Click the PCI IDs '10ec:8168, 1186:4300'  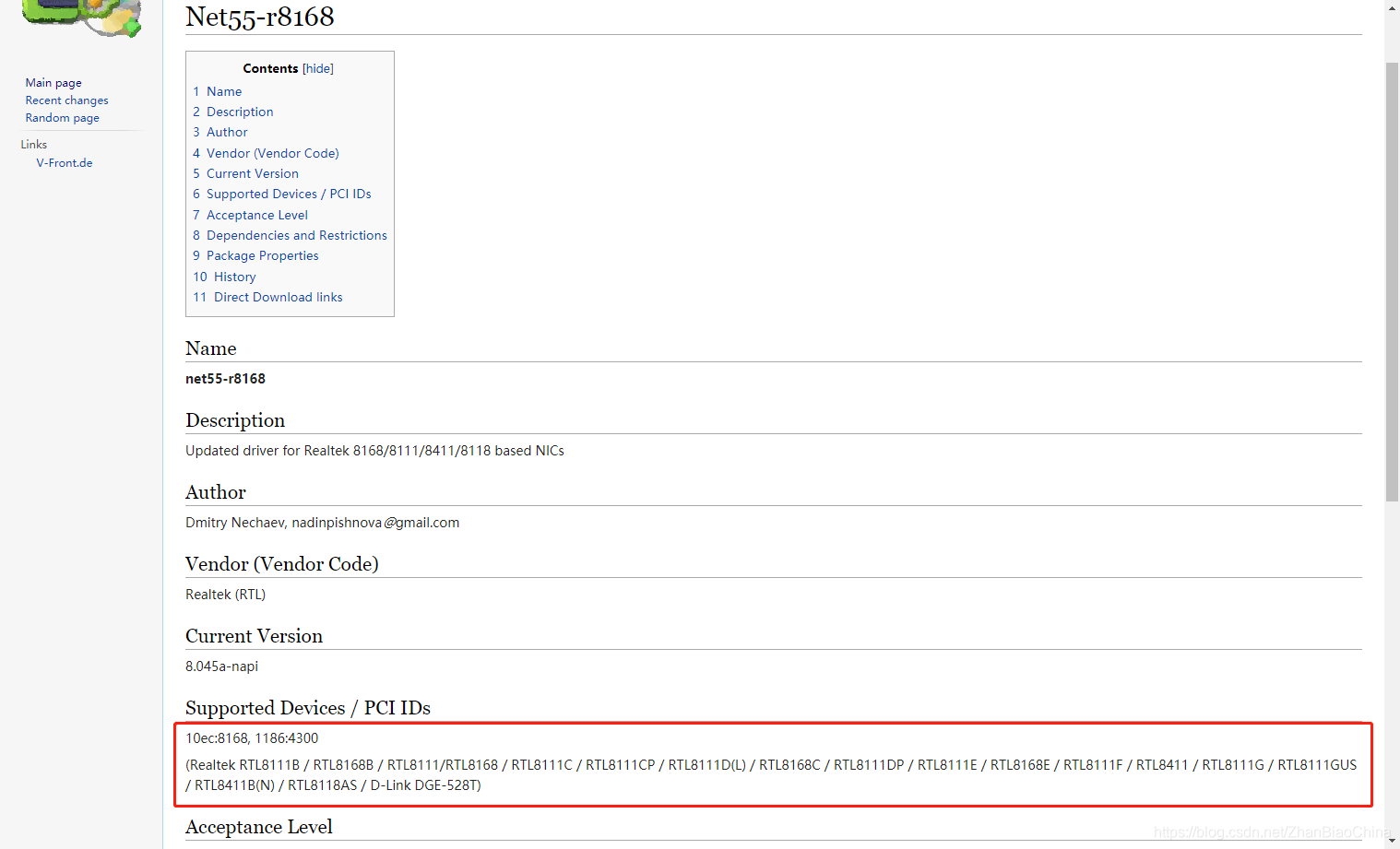(x=252, y=738)
